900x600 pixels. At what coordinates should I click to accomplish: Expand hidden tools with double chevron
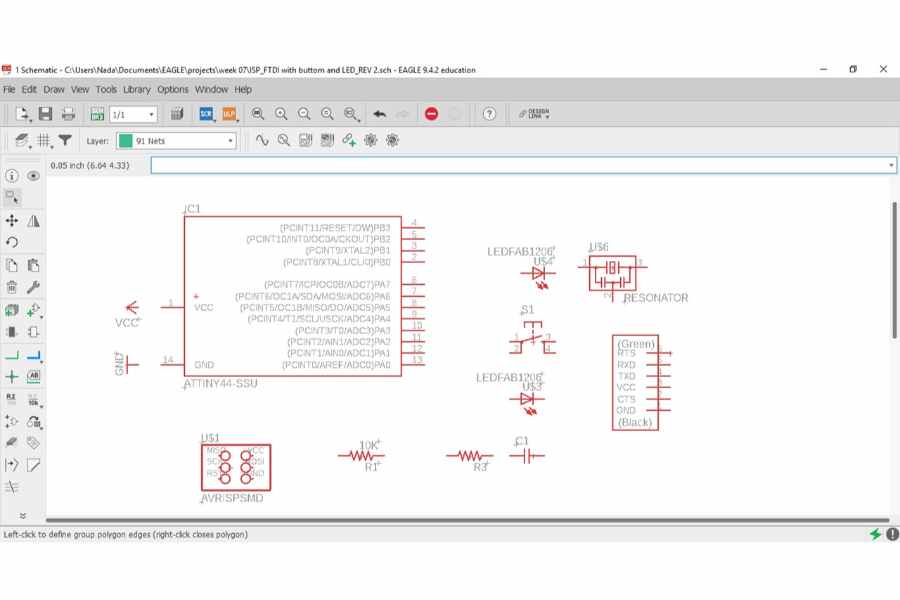coord(23,516)
